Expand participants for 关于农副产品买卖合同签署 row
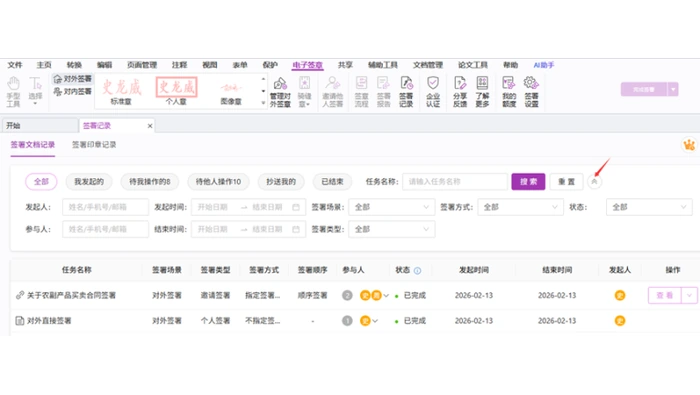This screenshot has width=700, height=395. click(x=386, y=295)
